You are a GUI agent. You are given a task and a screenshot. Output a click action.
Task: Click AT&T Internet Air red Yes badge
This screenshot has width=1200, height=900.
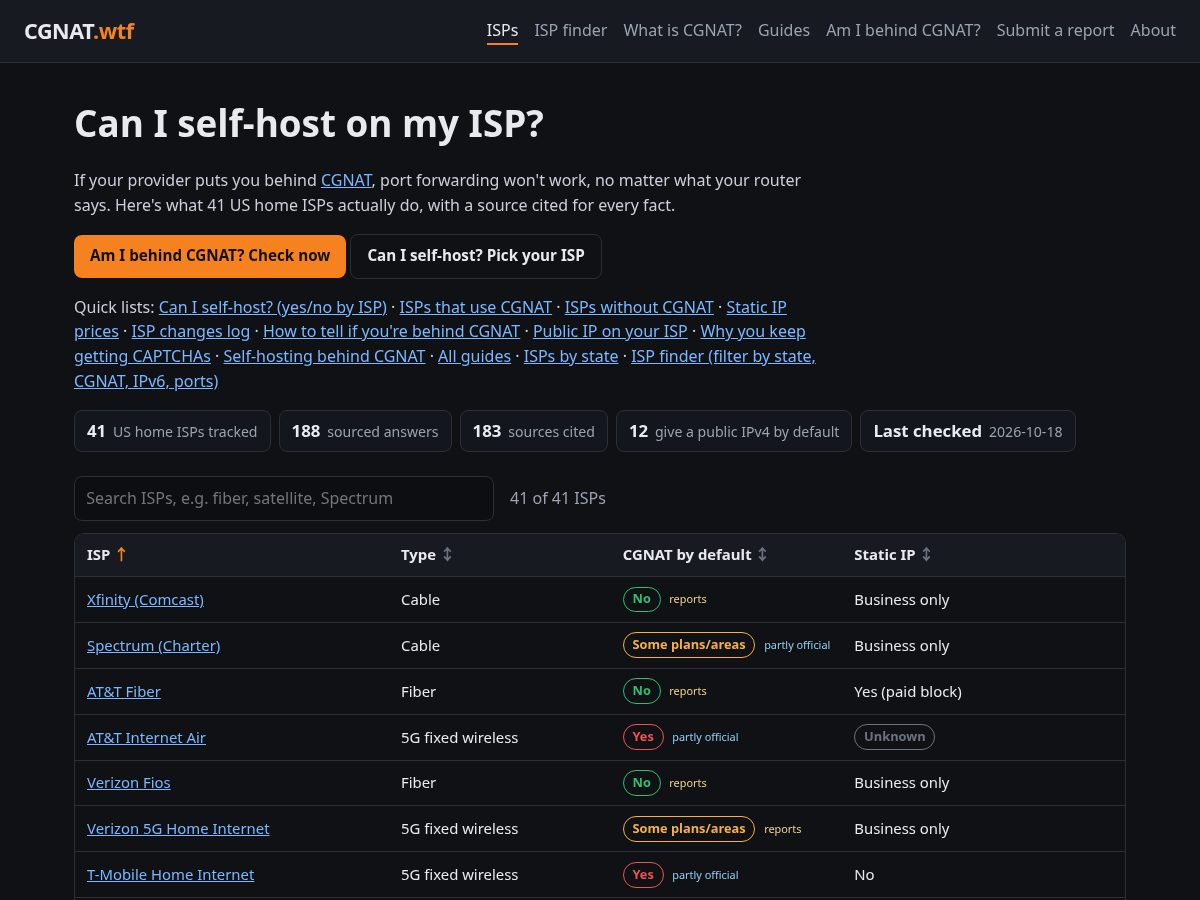pyautogui.click(x=643, y=738)
